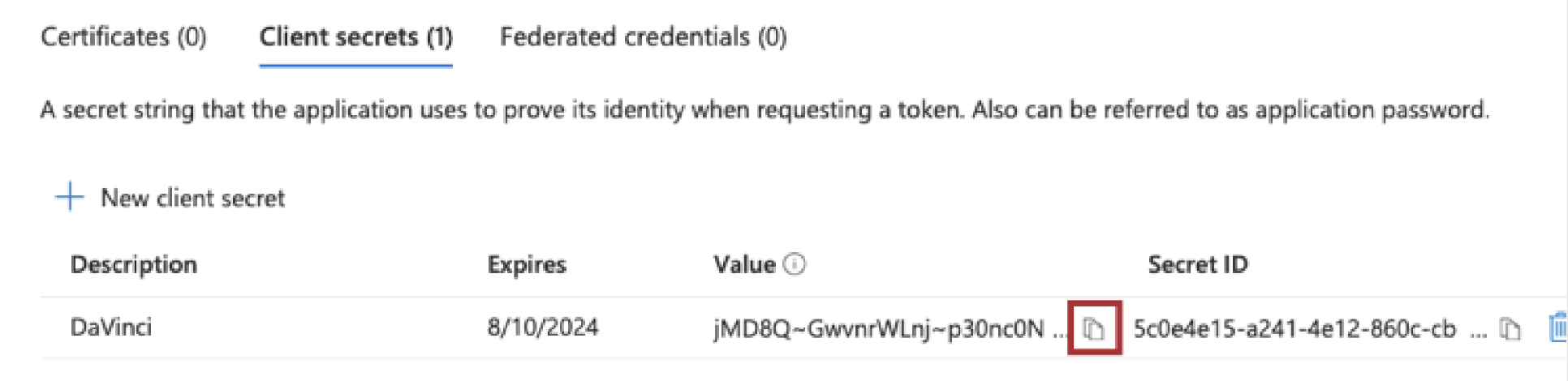
Task: Click the plus icon for new secret
Action: [x=70, y=197]
